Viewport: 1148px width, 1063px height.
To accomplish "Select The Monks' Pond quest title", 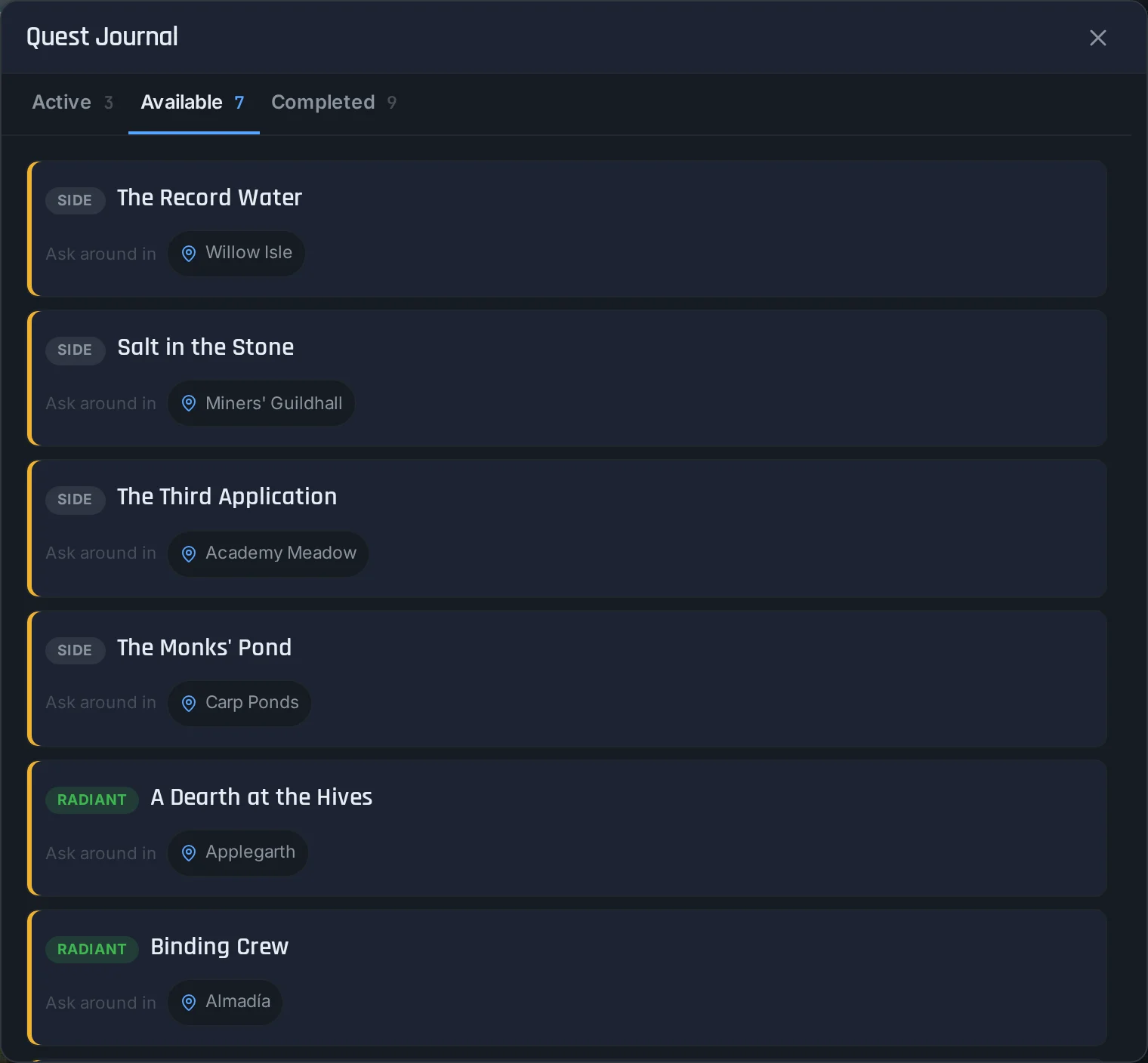I will coord(204,648).
